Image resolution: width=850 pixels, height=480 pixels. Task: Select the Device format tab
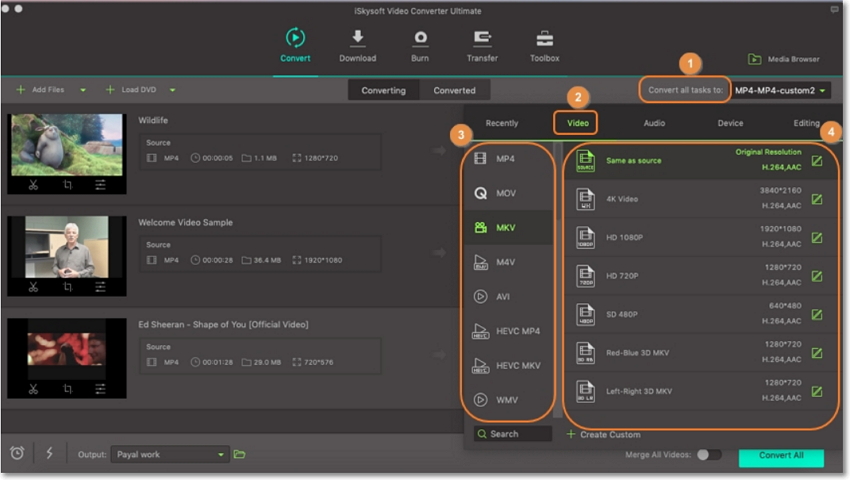(730, 123)
